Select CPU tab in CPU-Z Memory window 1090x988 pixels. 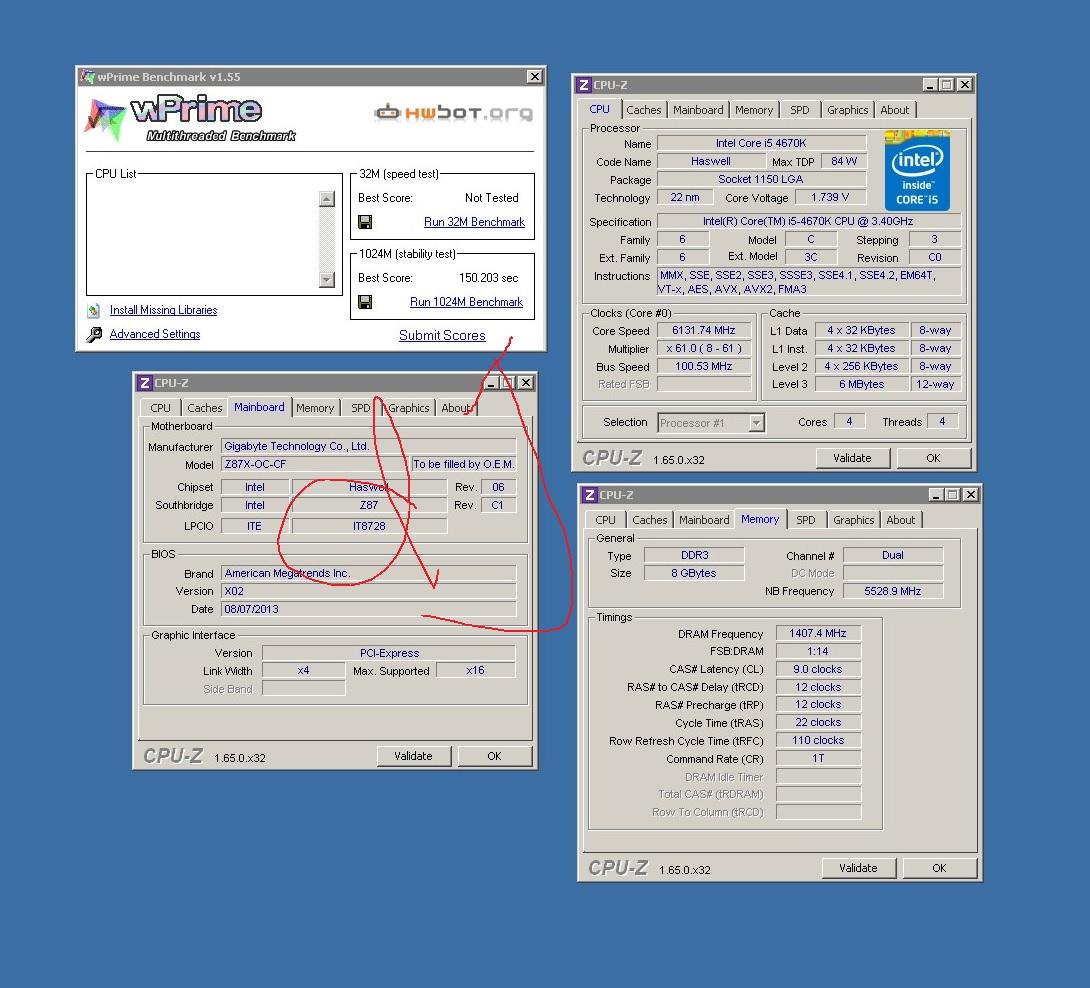(x=605, y=520)
